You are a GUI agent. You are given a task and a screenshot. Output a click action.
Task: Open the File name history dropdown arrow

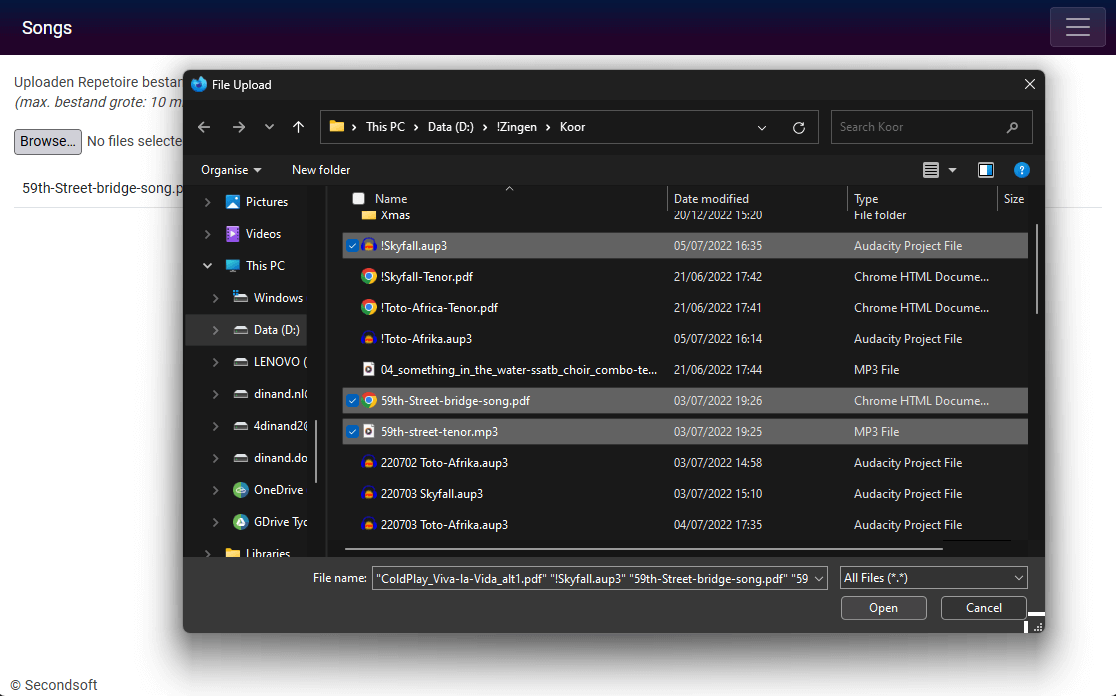point(819,579)
